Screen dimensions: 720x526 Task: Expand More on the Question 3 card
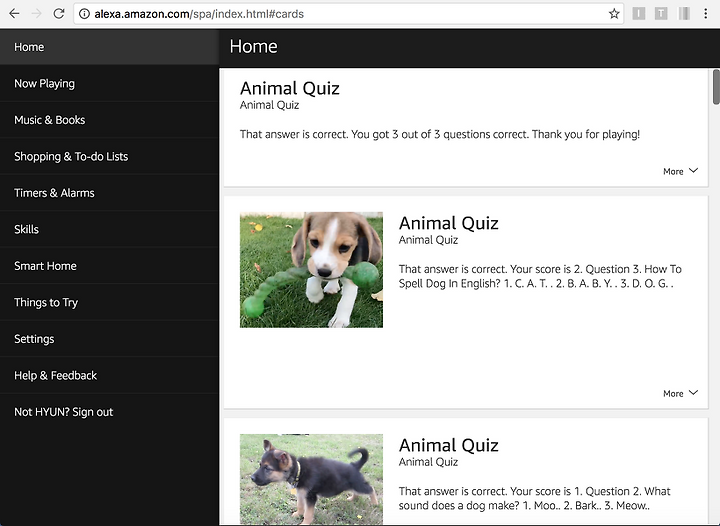coord(681,393)
